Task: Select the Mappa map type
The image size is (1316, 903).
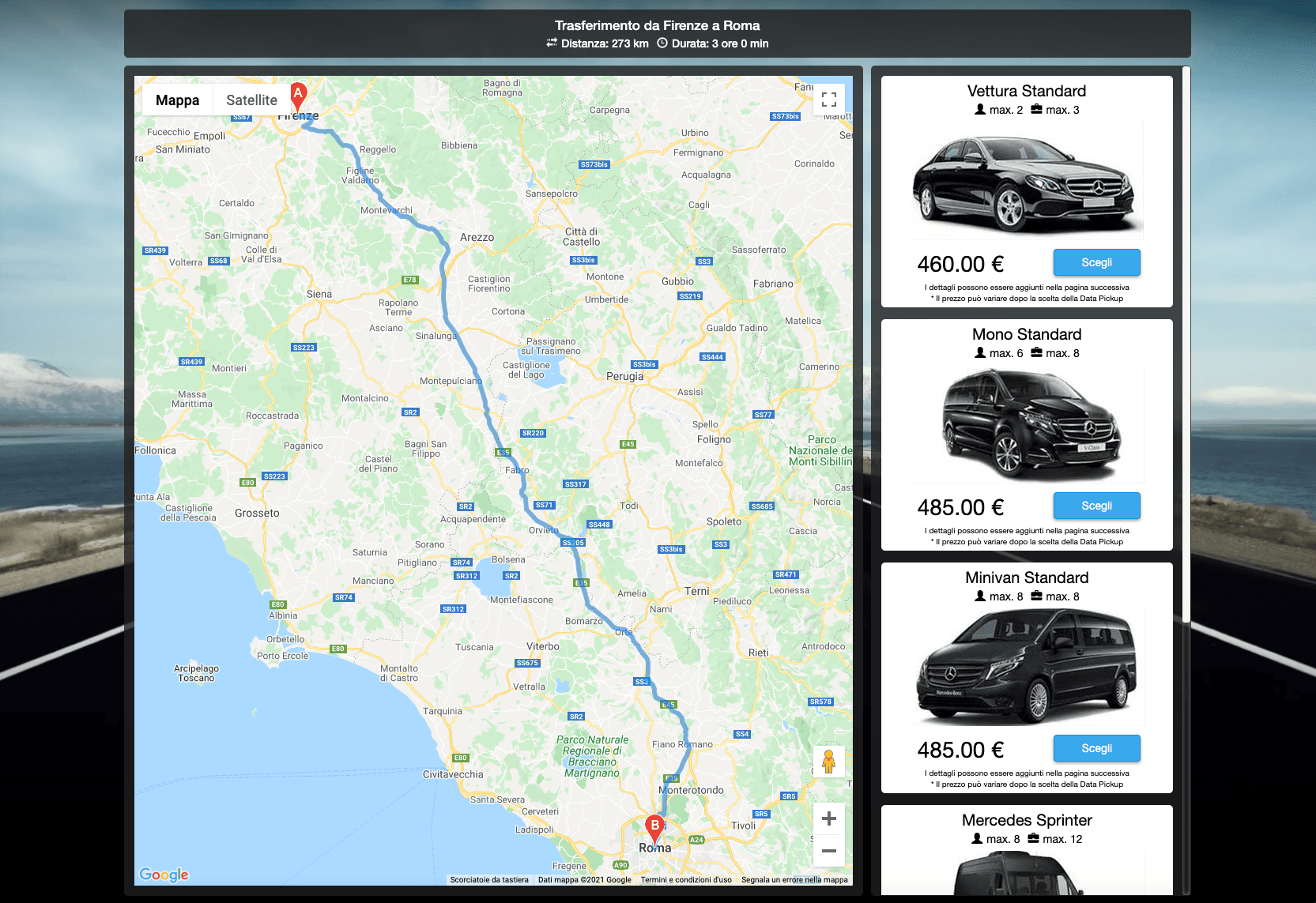Action: click(178, 100)
